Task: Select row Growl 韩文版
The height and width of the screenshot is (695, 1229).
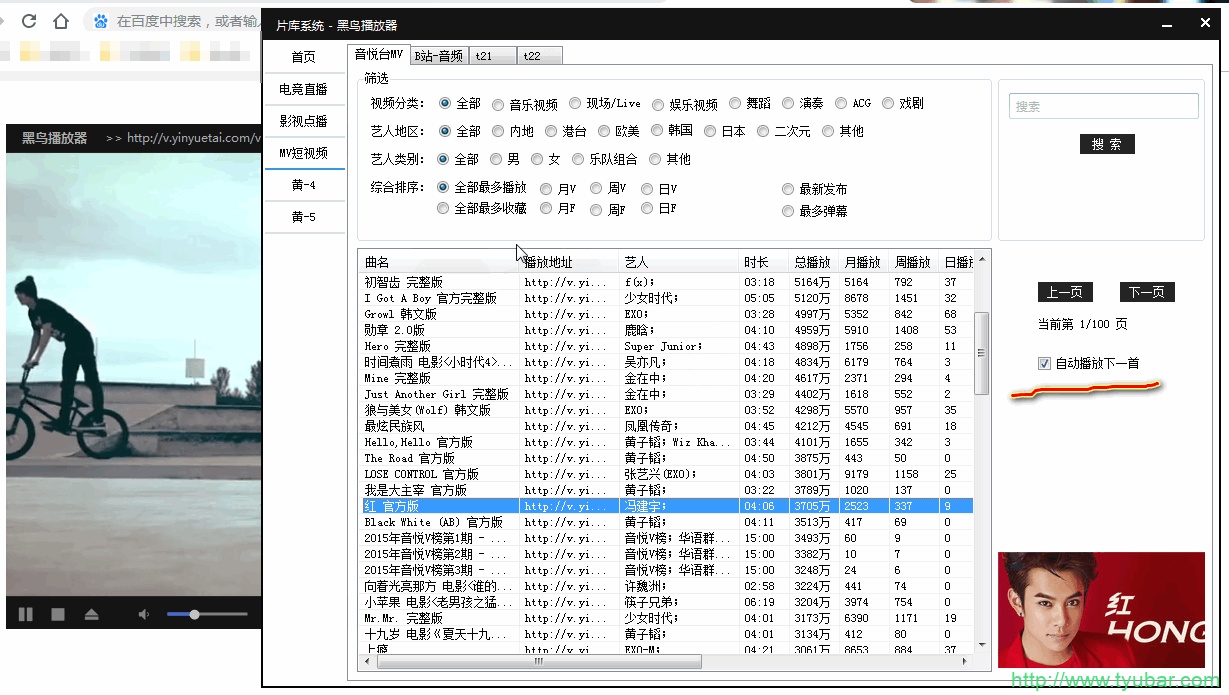Action: (667, 314)
